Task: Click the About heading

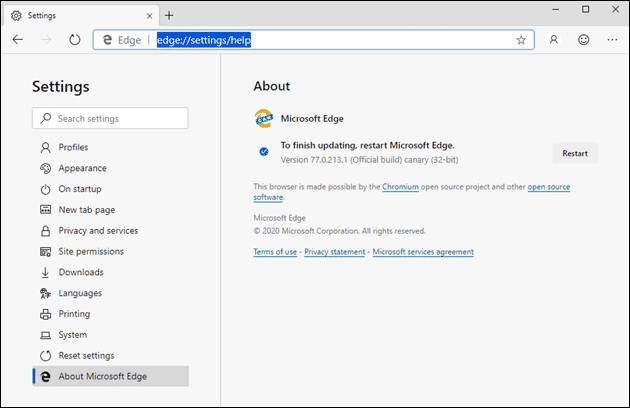Action: (x=272, y=86)
